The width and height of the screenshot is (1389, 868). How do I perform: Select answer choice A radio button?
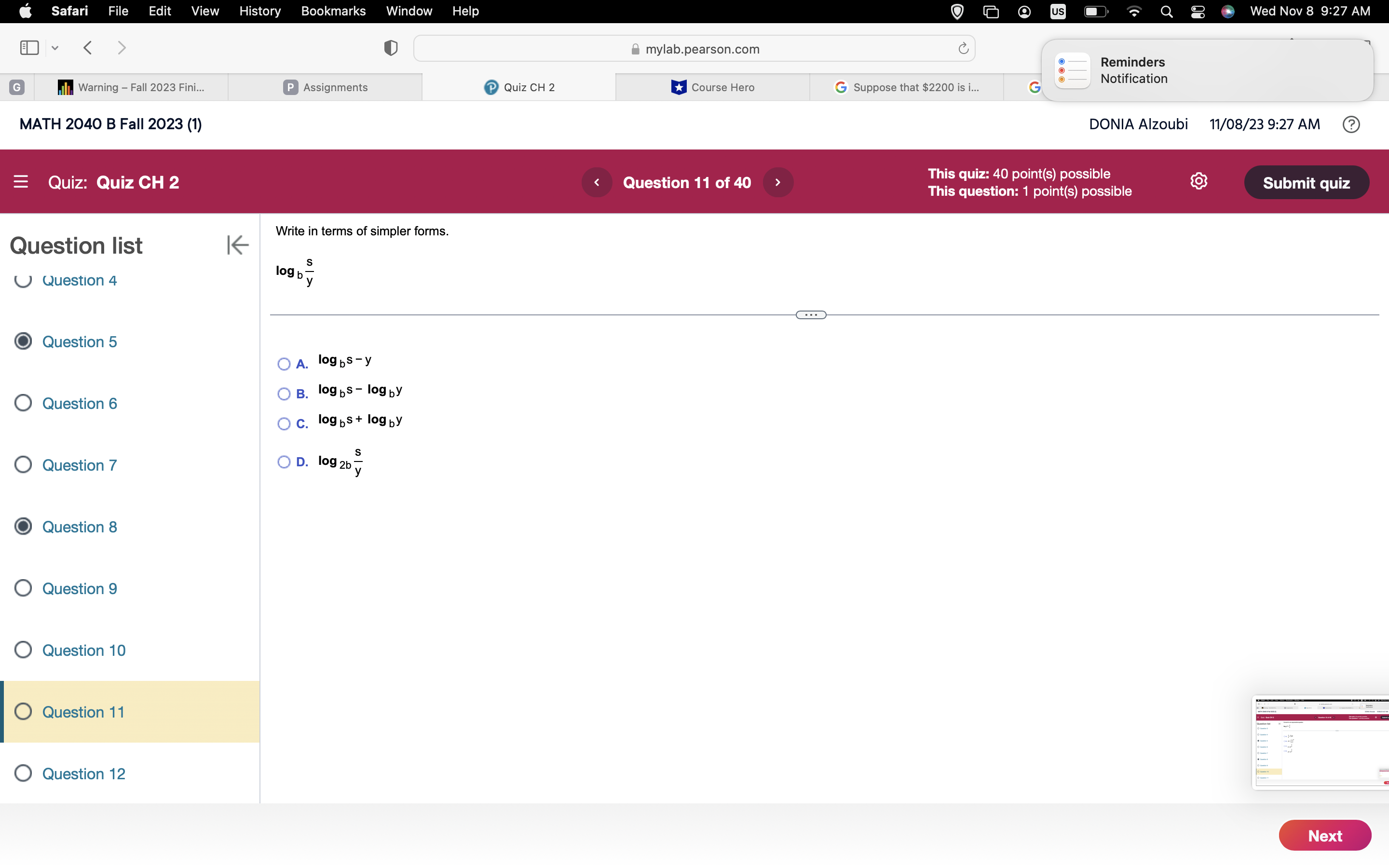click(x=284, y=364)
